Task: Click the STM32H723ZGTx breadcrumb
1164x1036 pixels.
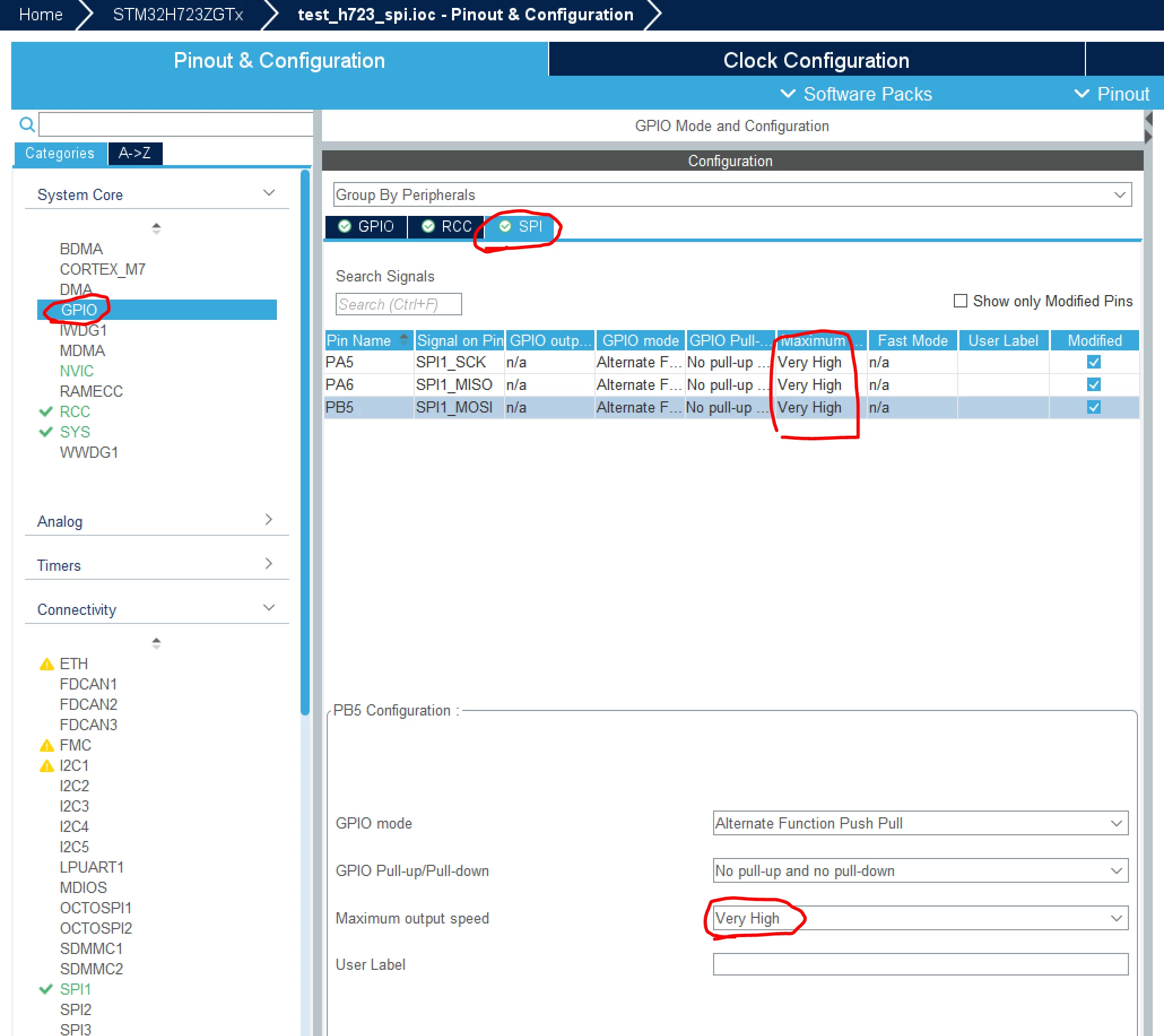Action: tap(178, 14)
